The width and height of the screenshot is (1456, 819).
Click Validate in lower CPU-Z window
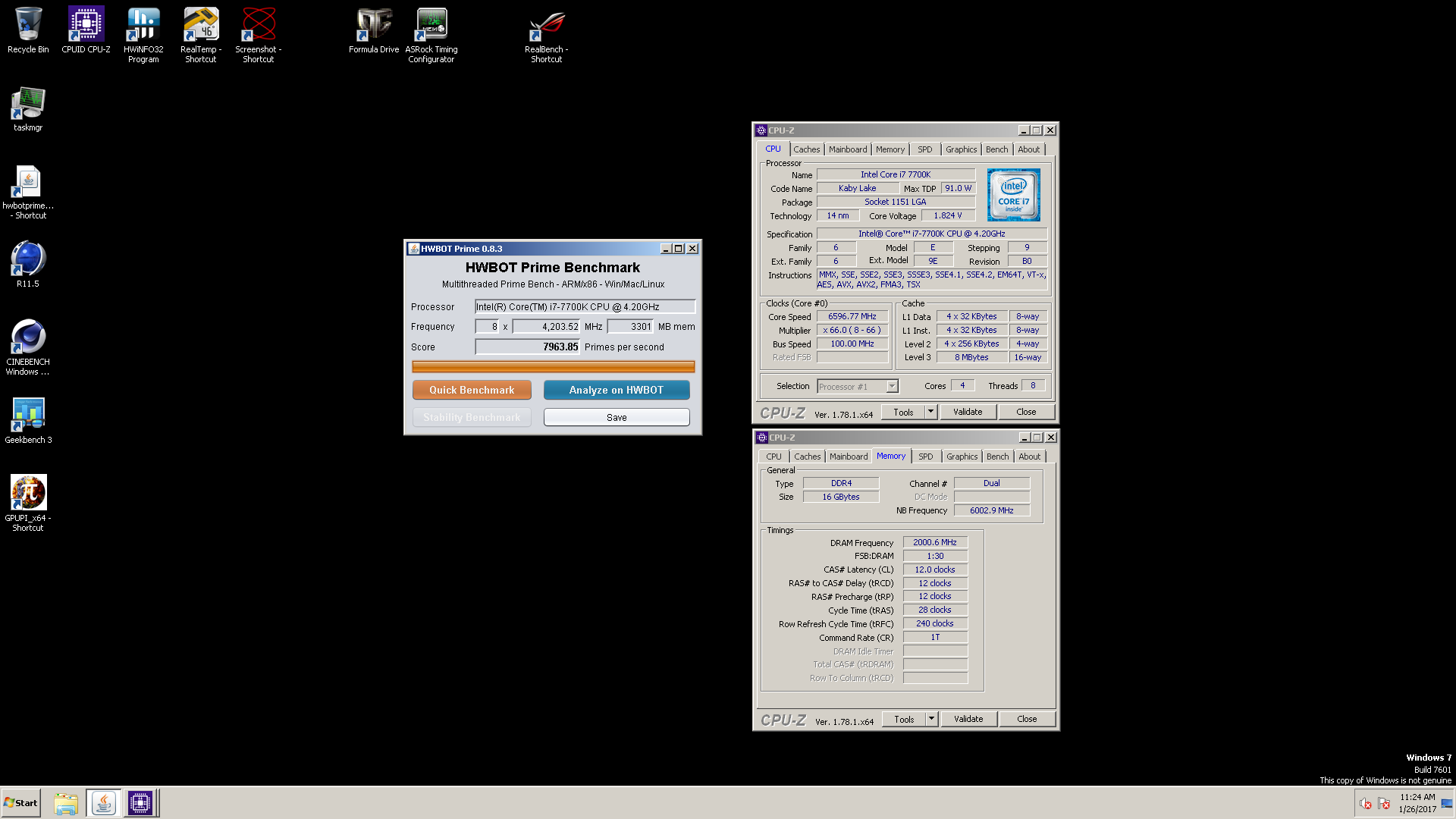coord(968,719)
